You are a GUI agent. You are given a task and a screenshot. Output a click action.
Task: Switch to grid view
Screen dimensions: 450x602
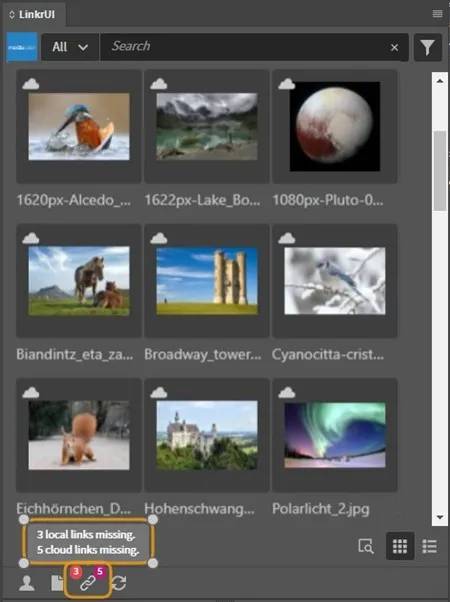click(400, 546)
